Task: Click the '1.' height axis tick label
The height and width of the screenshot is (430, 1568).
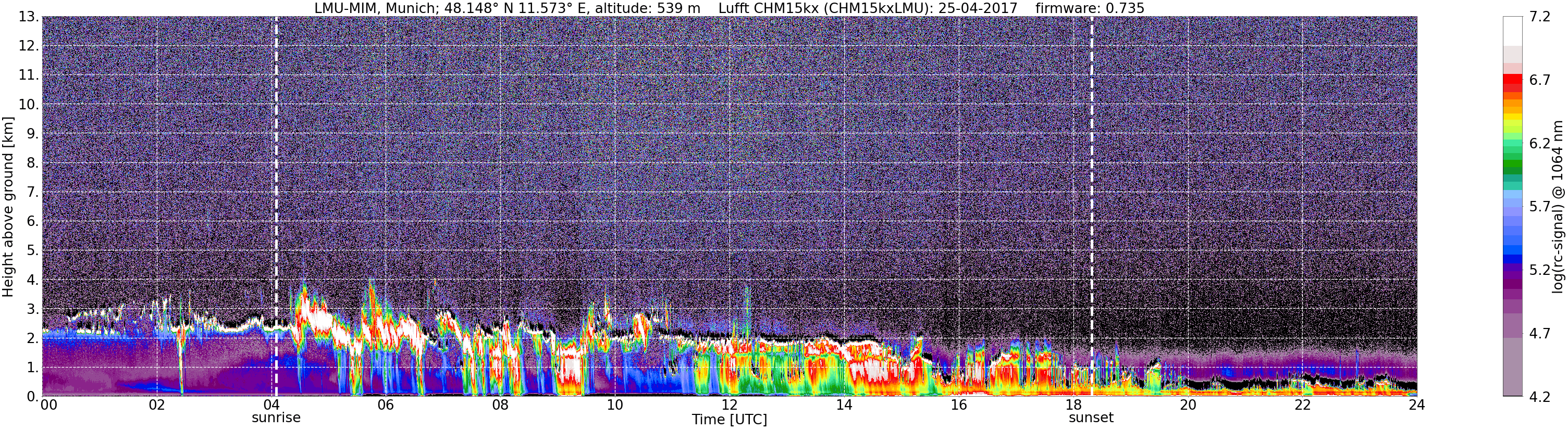Action: 33,366
